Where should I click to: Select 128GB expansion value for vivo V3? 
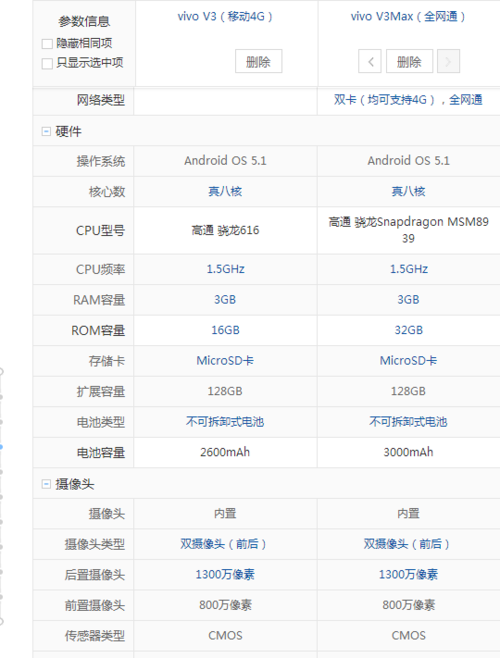(225, 392)
